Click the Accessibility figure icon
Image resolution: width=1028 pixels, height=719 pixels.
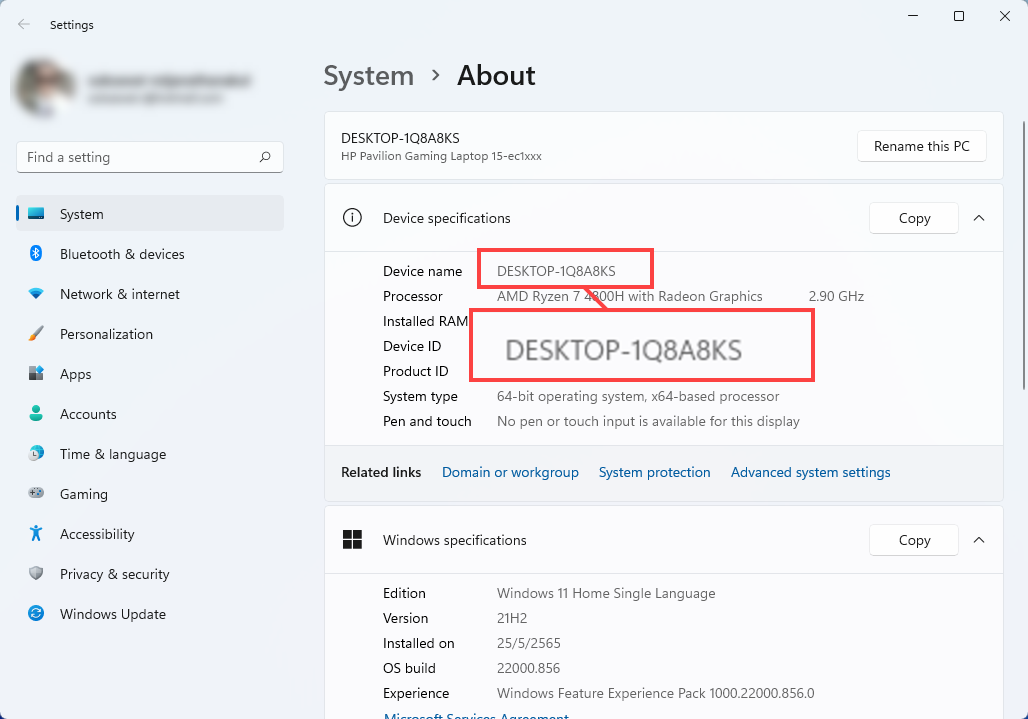[36, 534]
